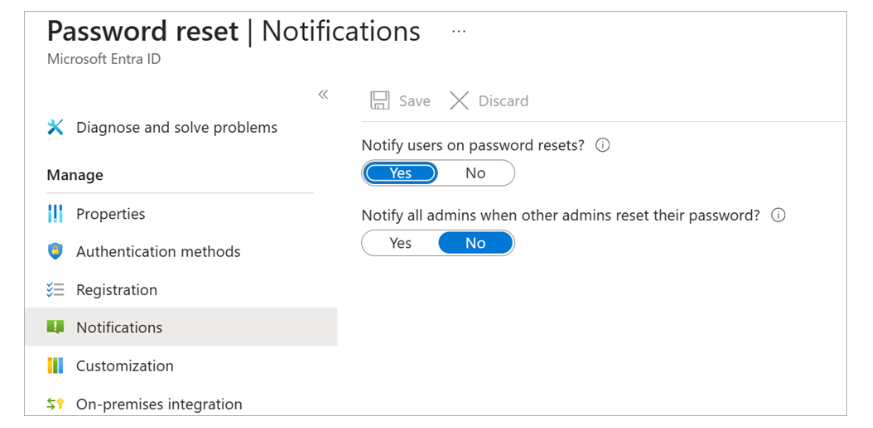Click the Save floppy disk icon
Screen dimensions: 873x428
[380, 101]
